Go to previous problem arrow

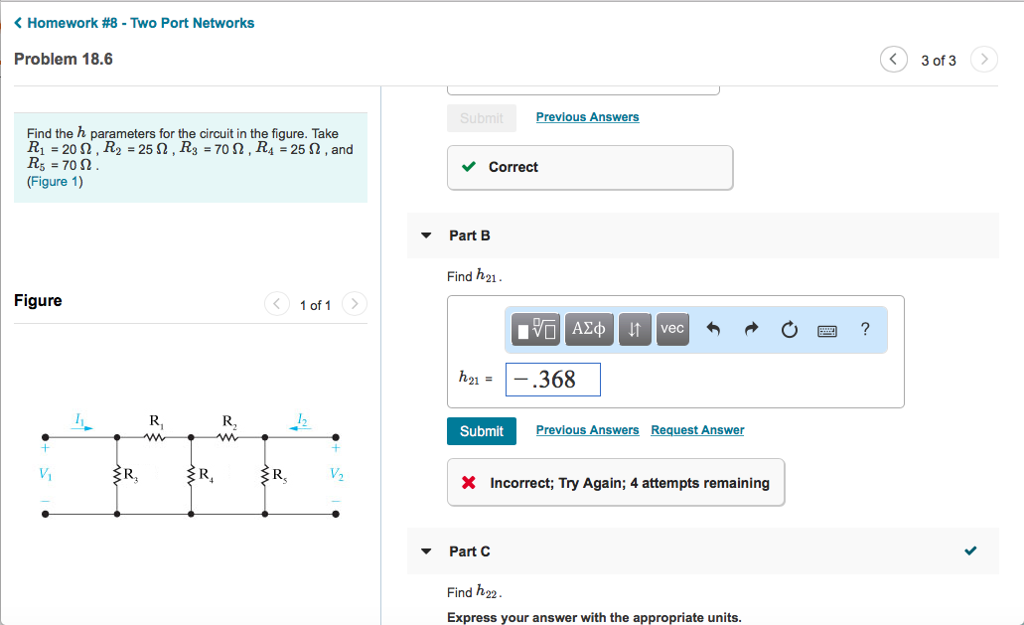893,60
